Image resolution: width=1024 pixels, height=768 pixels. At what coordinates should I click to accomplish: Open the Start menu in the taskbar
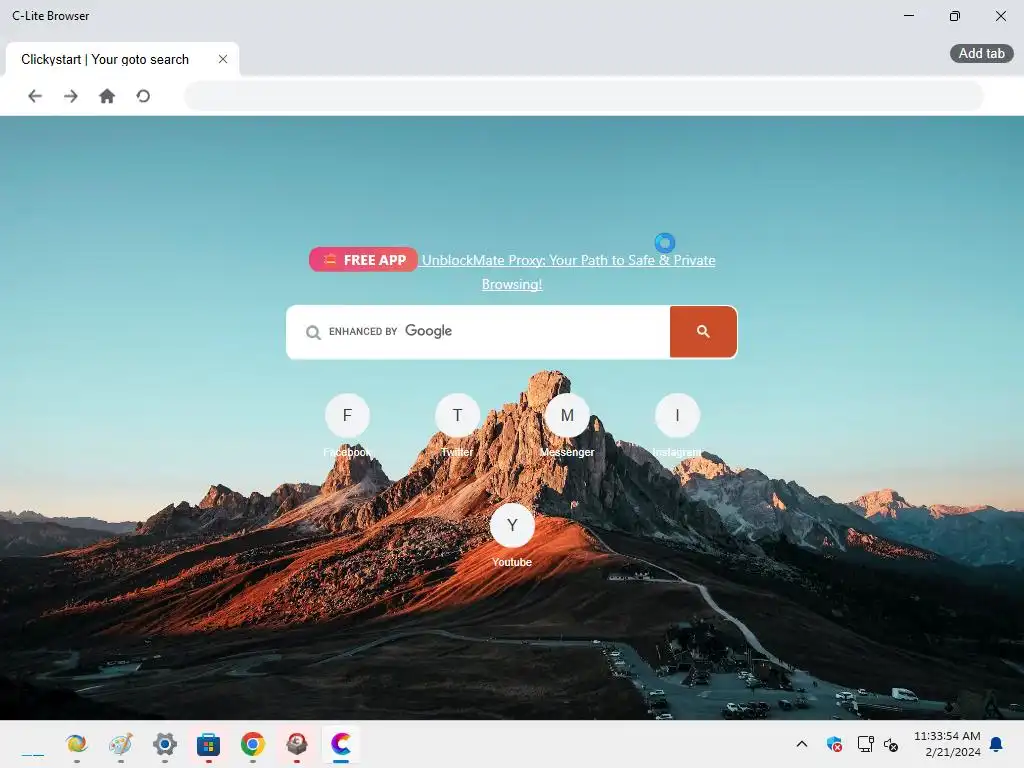click(x=33, y=744)
